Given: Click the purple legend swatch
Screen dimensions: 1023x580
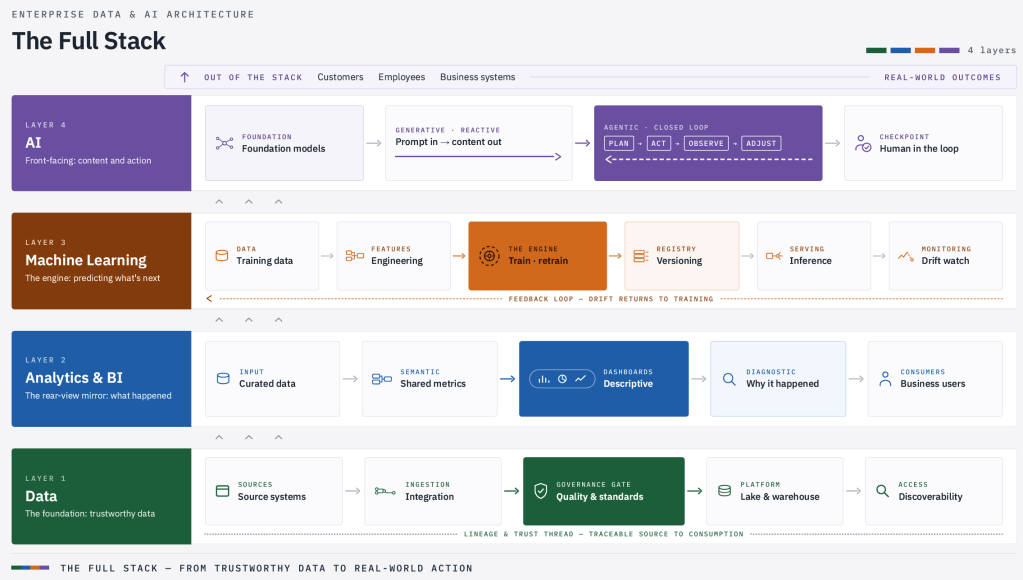Looking at the screenshot, I should coord(949,50).
